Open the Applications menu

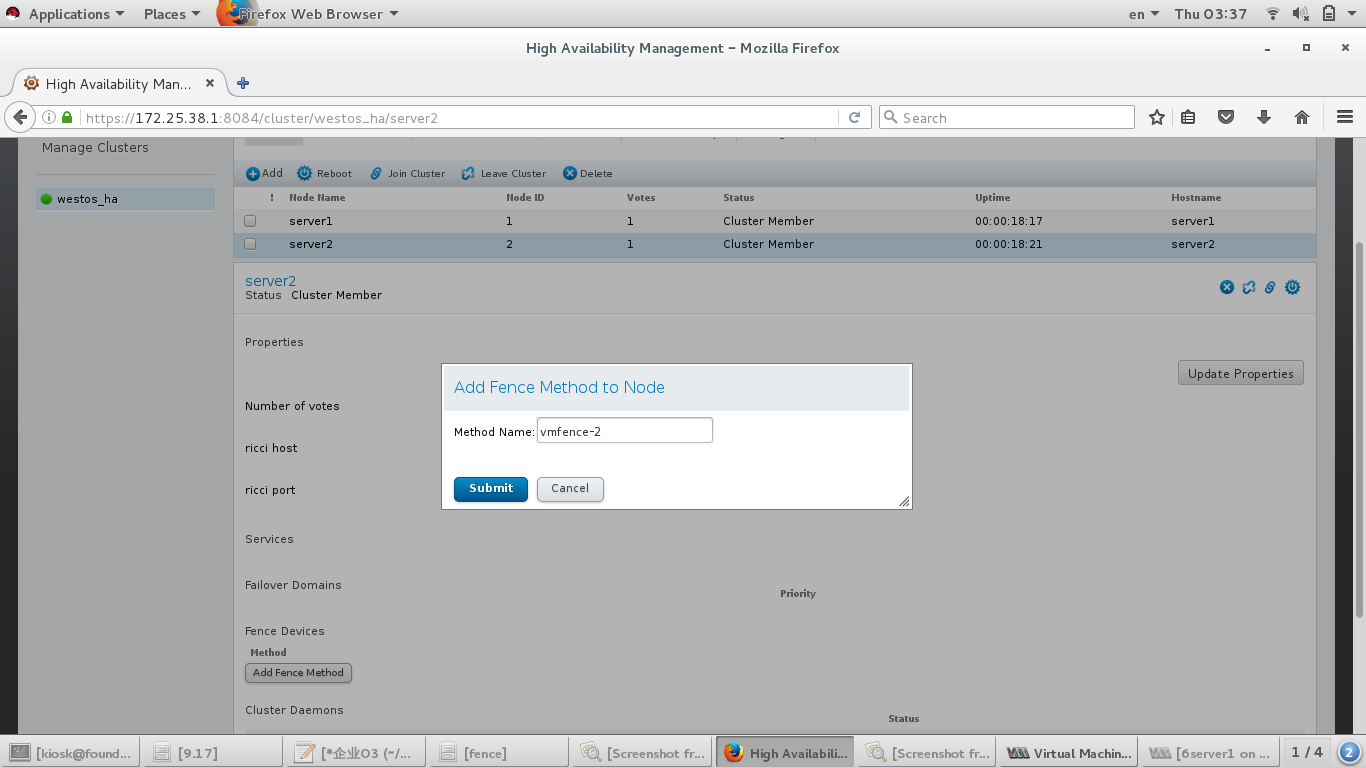(76, 14)
